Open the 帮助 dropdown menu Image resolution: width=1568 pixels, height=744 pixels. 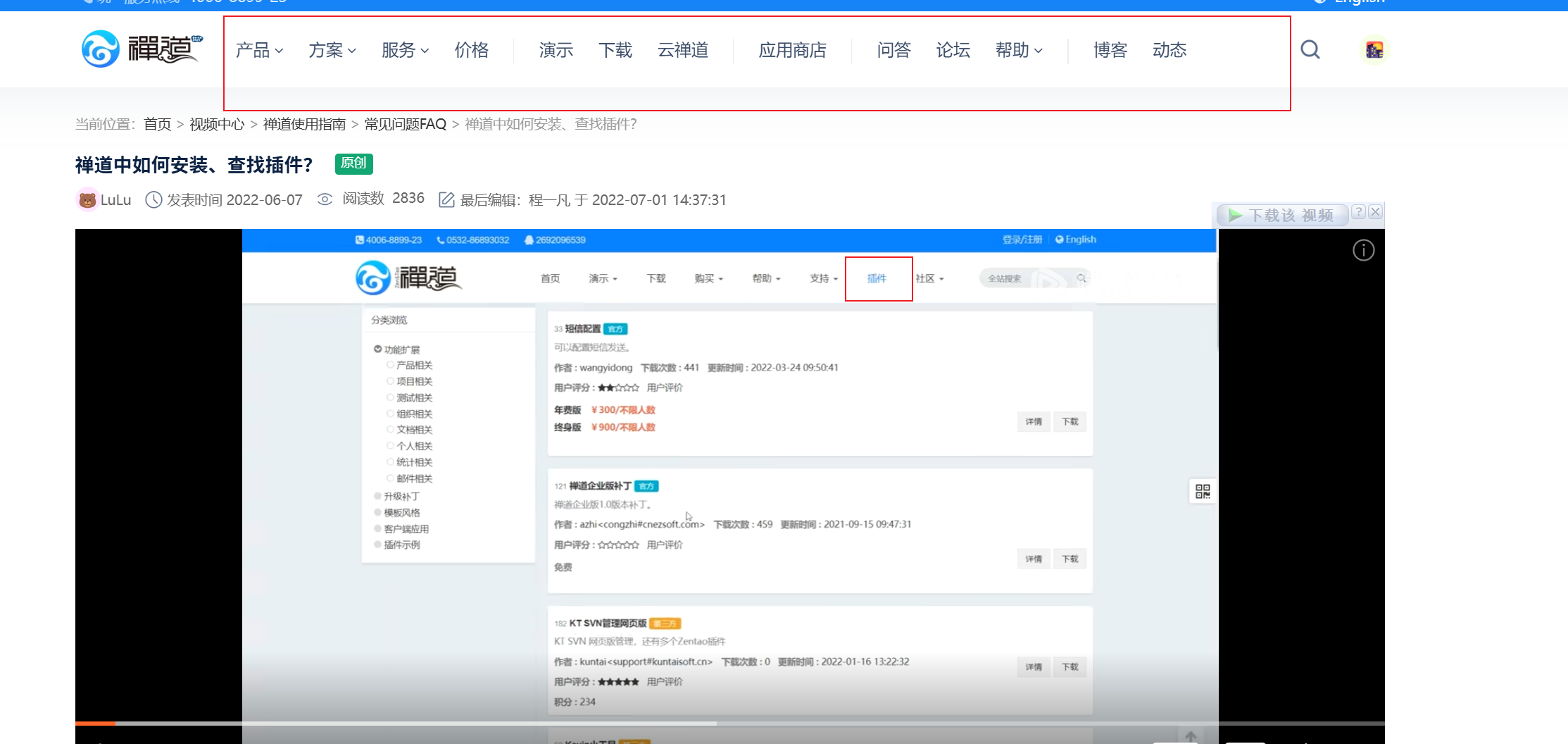coord(1018,50)
